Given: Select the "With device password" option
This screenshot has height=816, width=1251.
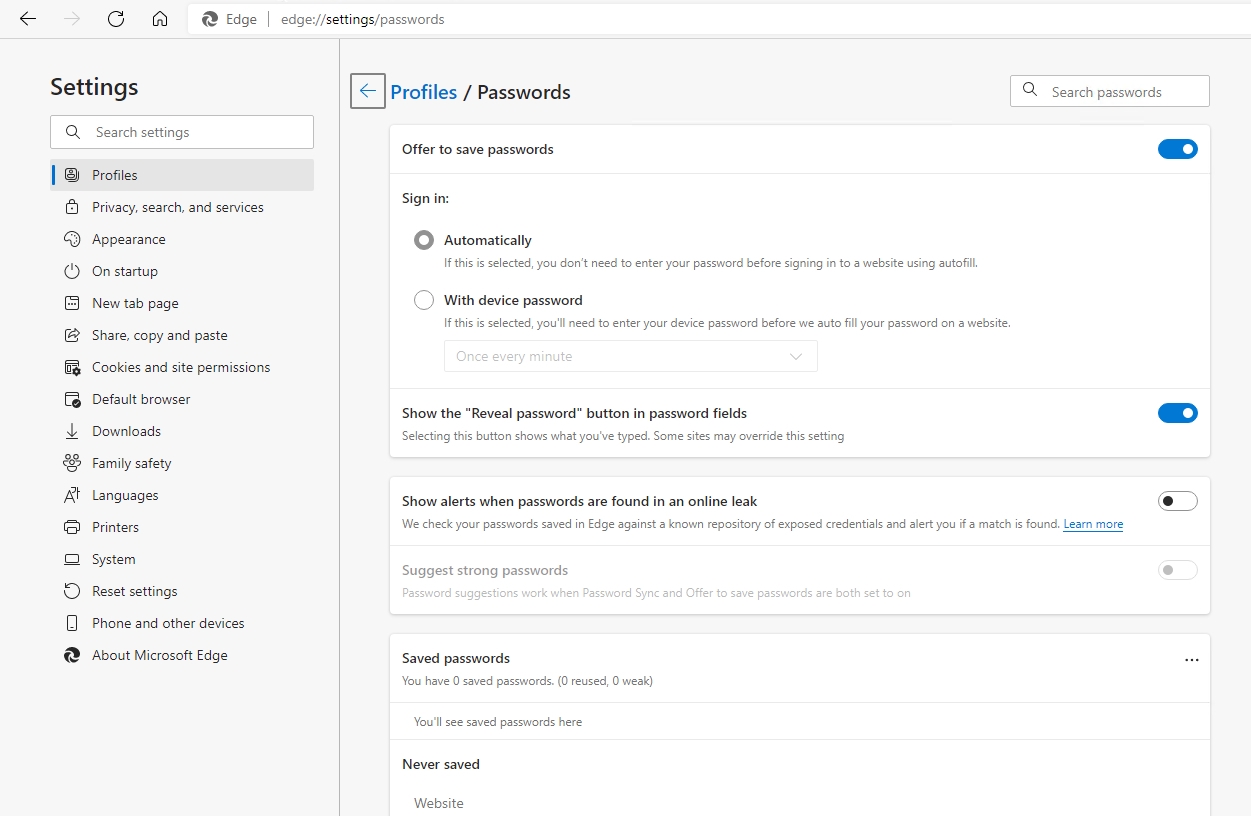Looking at the screenshot, I should coord(423,299).
